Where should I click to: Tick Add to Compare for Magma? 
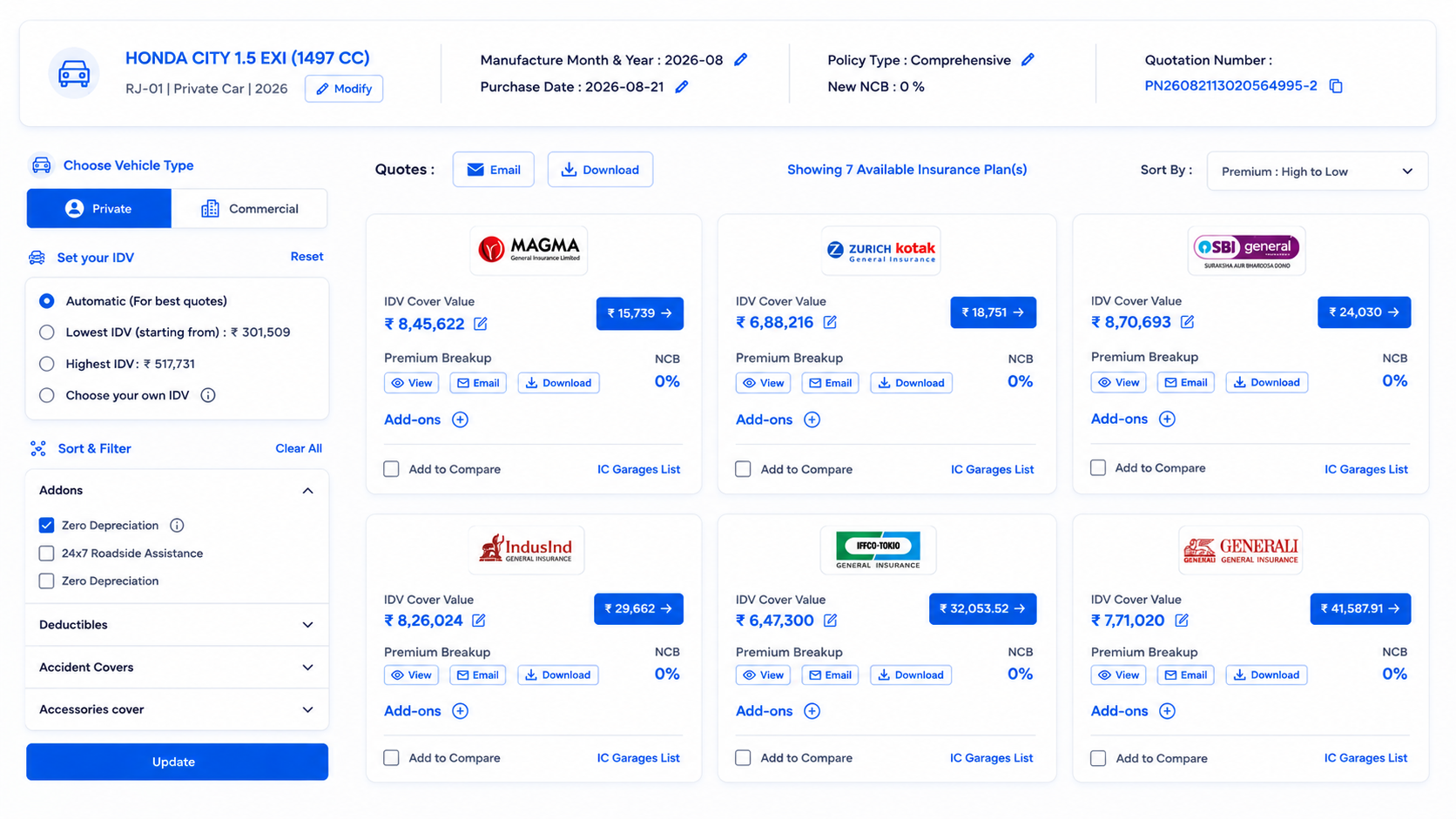pos(392,469)
